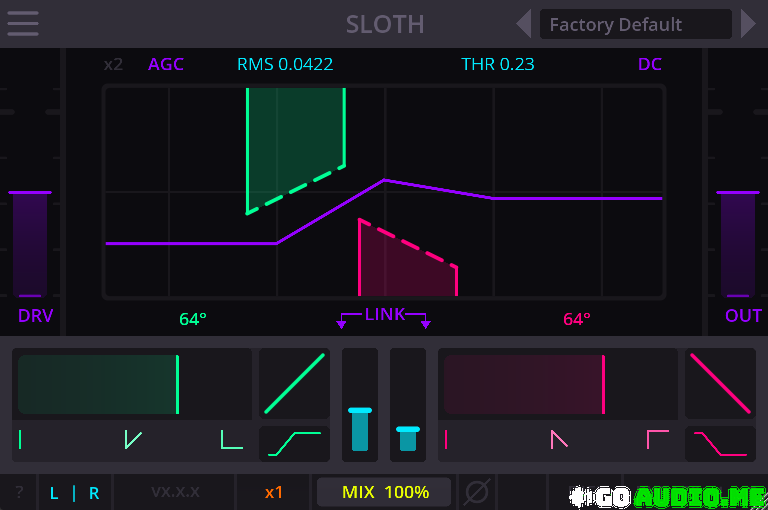Click the x1 oversampling selector

click(274, 492)
